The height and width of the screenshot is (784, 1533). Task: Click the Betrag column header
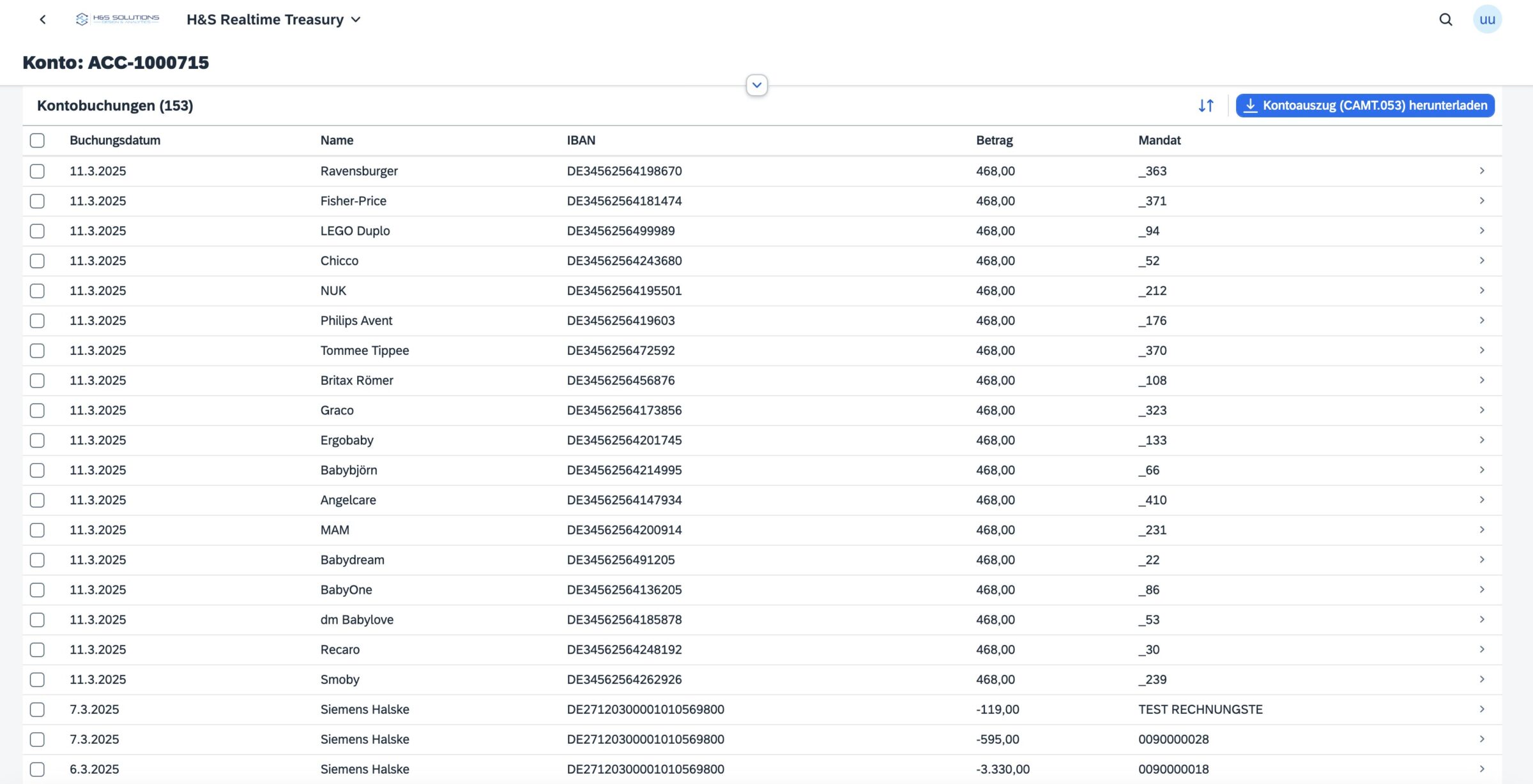[x=994, y=140]
